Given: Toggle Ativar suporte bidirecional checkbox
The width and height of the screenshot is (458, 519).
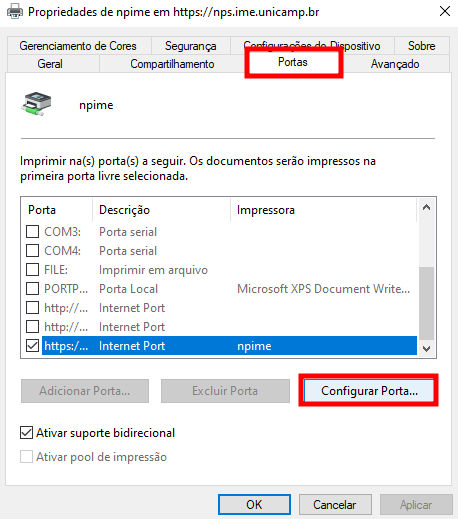Looking at the screenshot, I should click(x=26, y=433).
